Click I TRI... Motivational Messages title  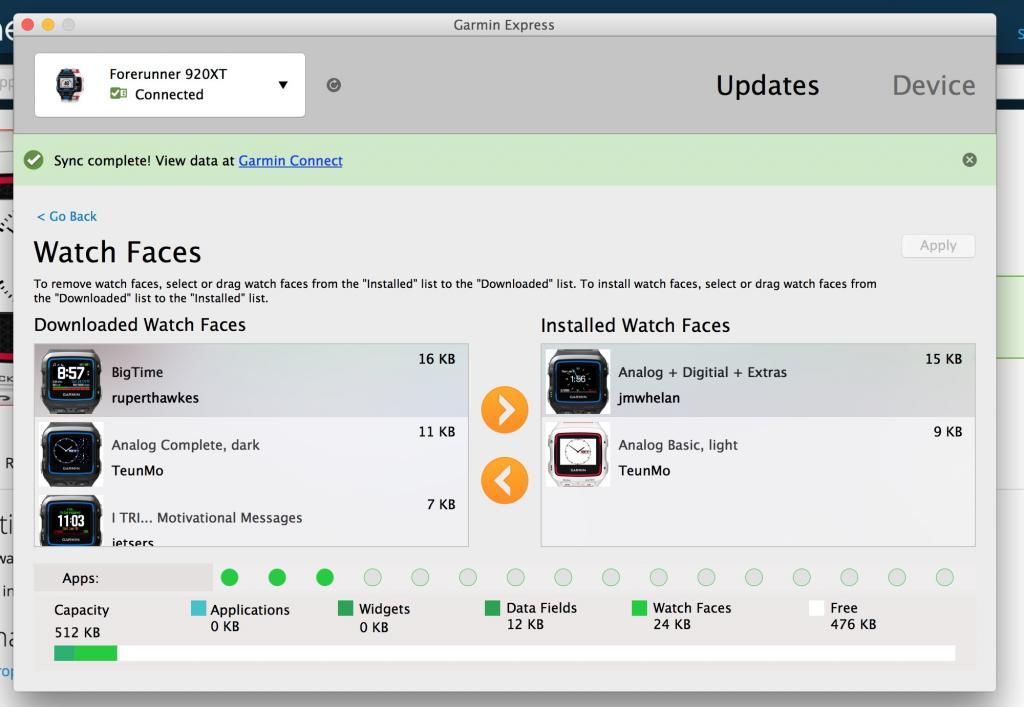point(206,518)
